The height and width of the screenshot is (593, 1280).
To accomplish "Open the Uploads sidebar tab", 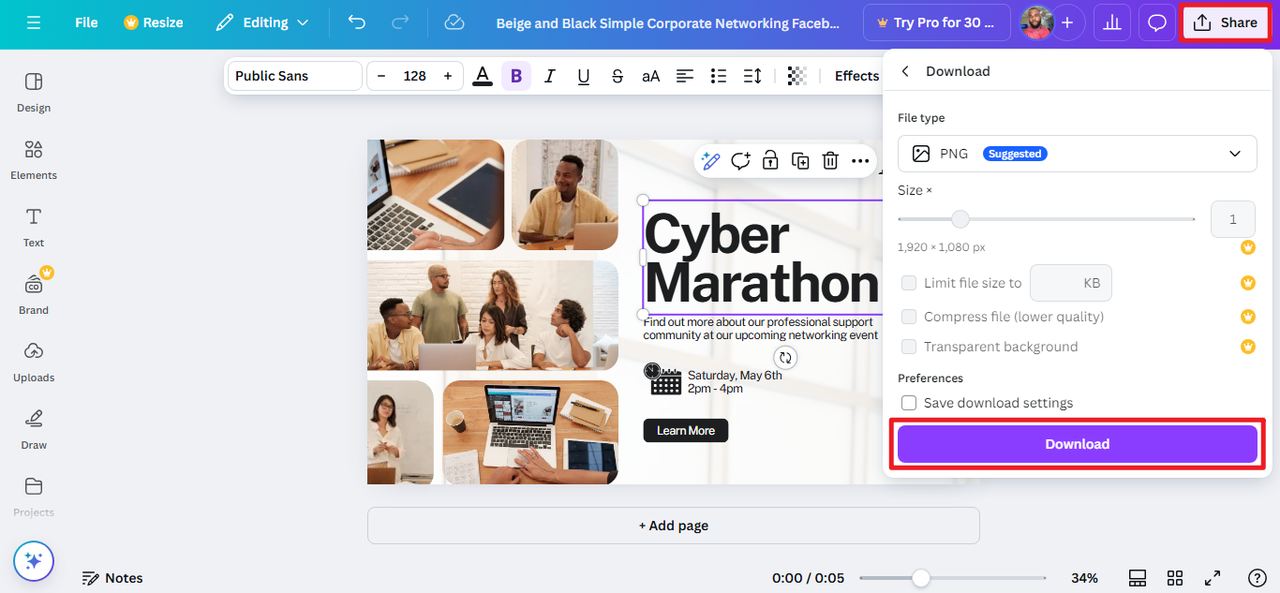I will pyautogui.click(x=34, y=362).
